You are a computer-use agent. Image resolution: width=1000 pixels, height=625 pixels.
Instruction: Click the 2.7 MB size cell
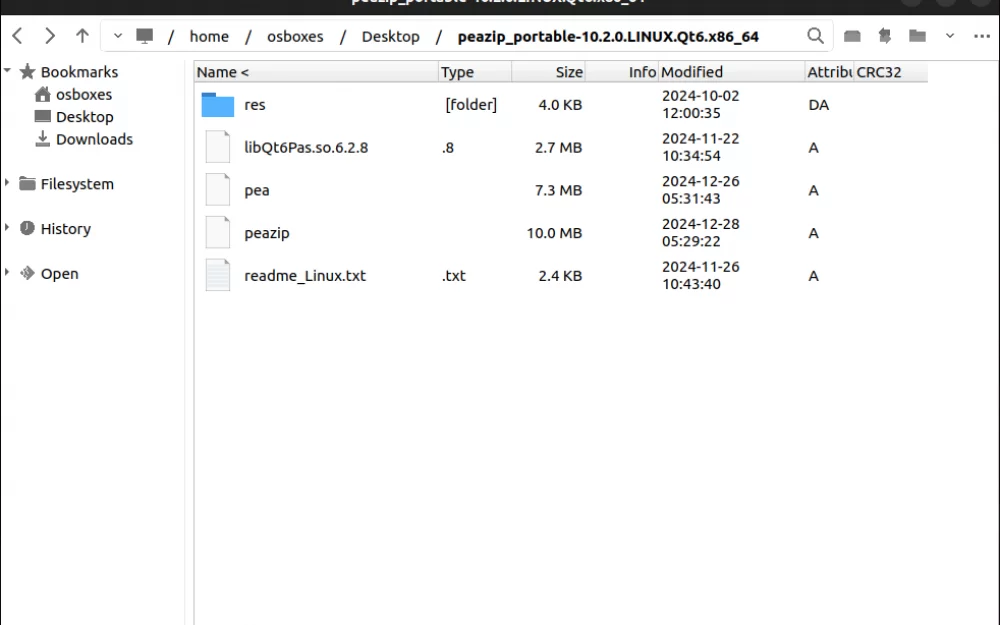[x=558, y=147]
